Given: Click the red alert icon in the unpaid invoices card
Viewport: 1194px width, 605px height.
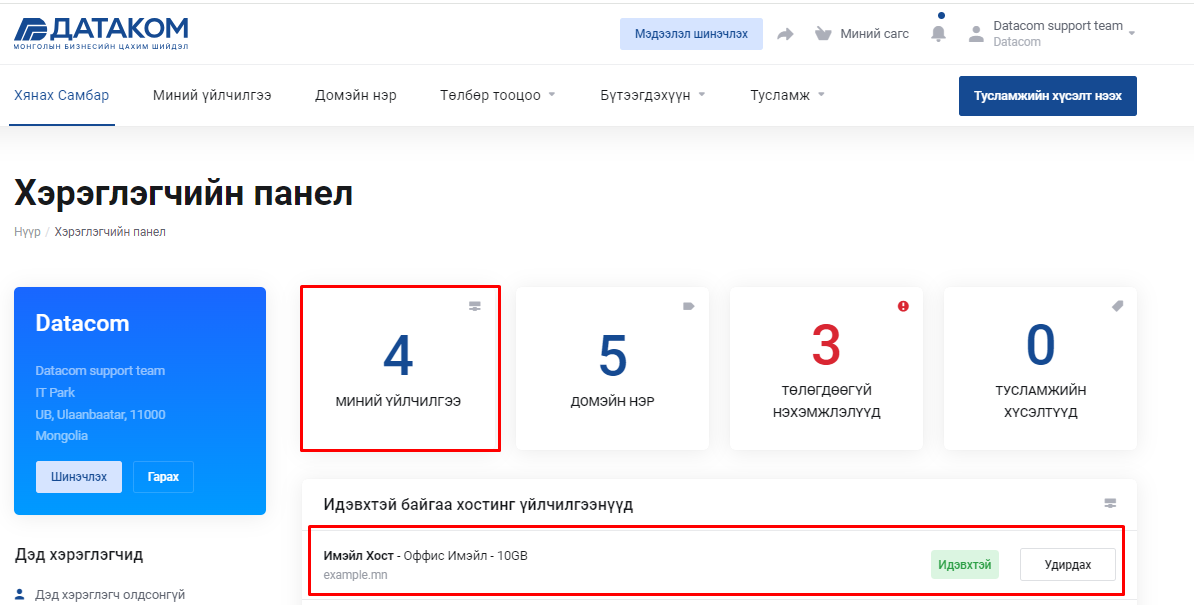Looking at the screenshot, I should point(903,306).
